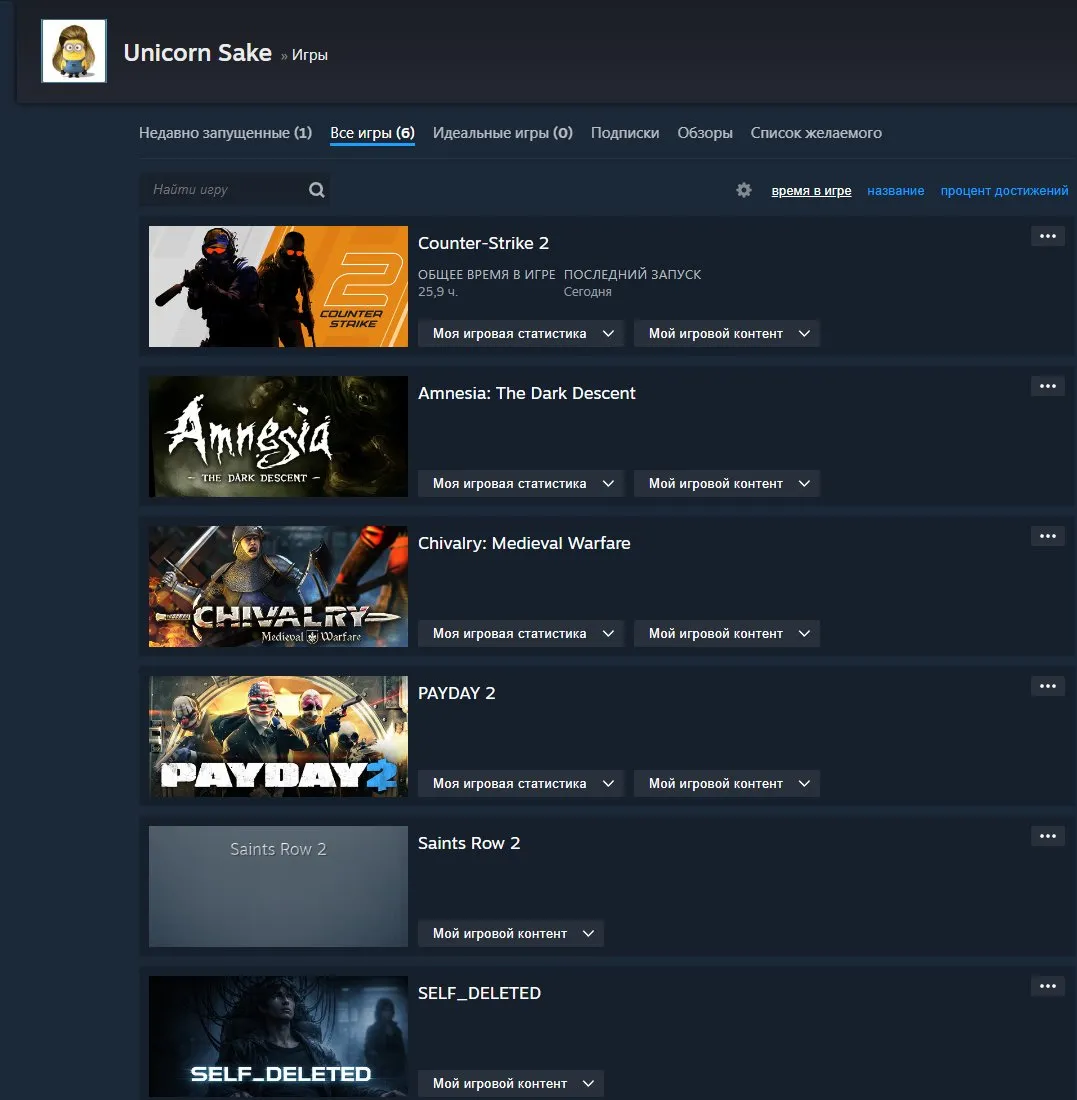Expand Counter-Strike 2 game statistics dropdown

(521, 333)
